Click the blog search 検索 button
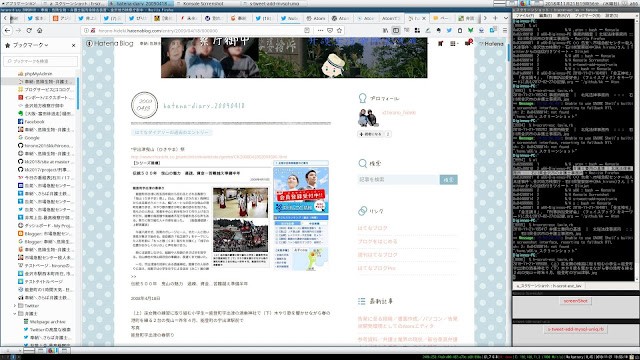The width and height of the screenshot is (640, 360). [x=449, y=180]
